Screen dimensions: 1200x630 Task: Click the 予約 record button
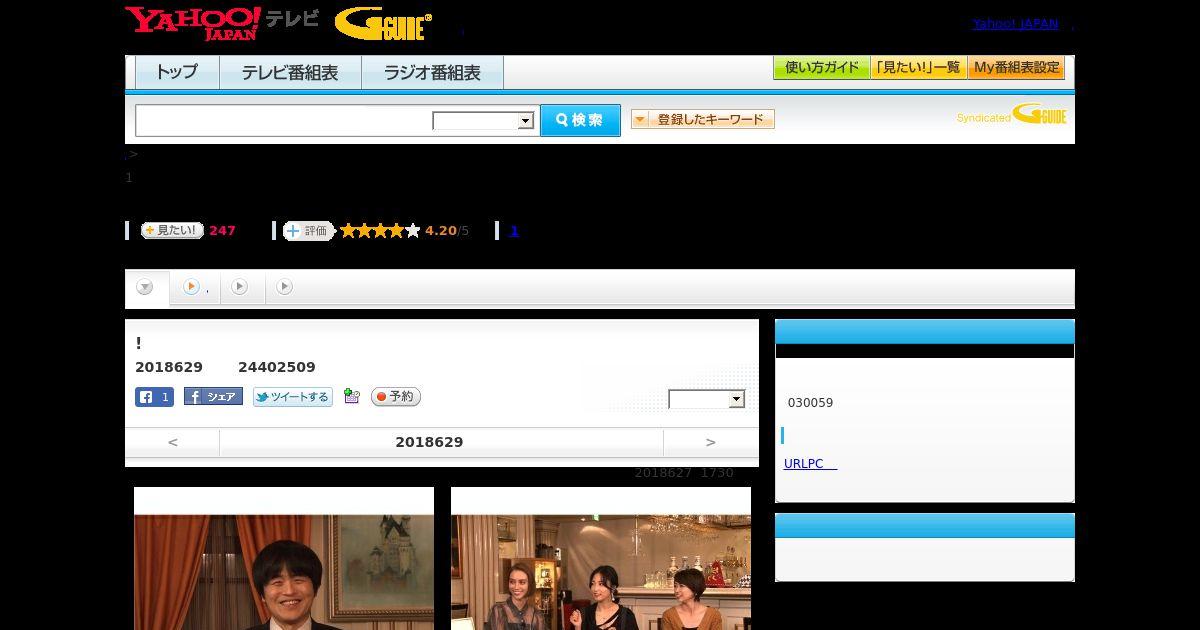[x=396, y=397]
